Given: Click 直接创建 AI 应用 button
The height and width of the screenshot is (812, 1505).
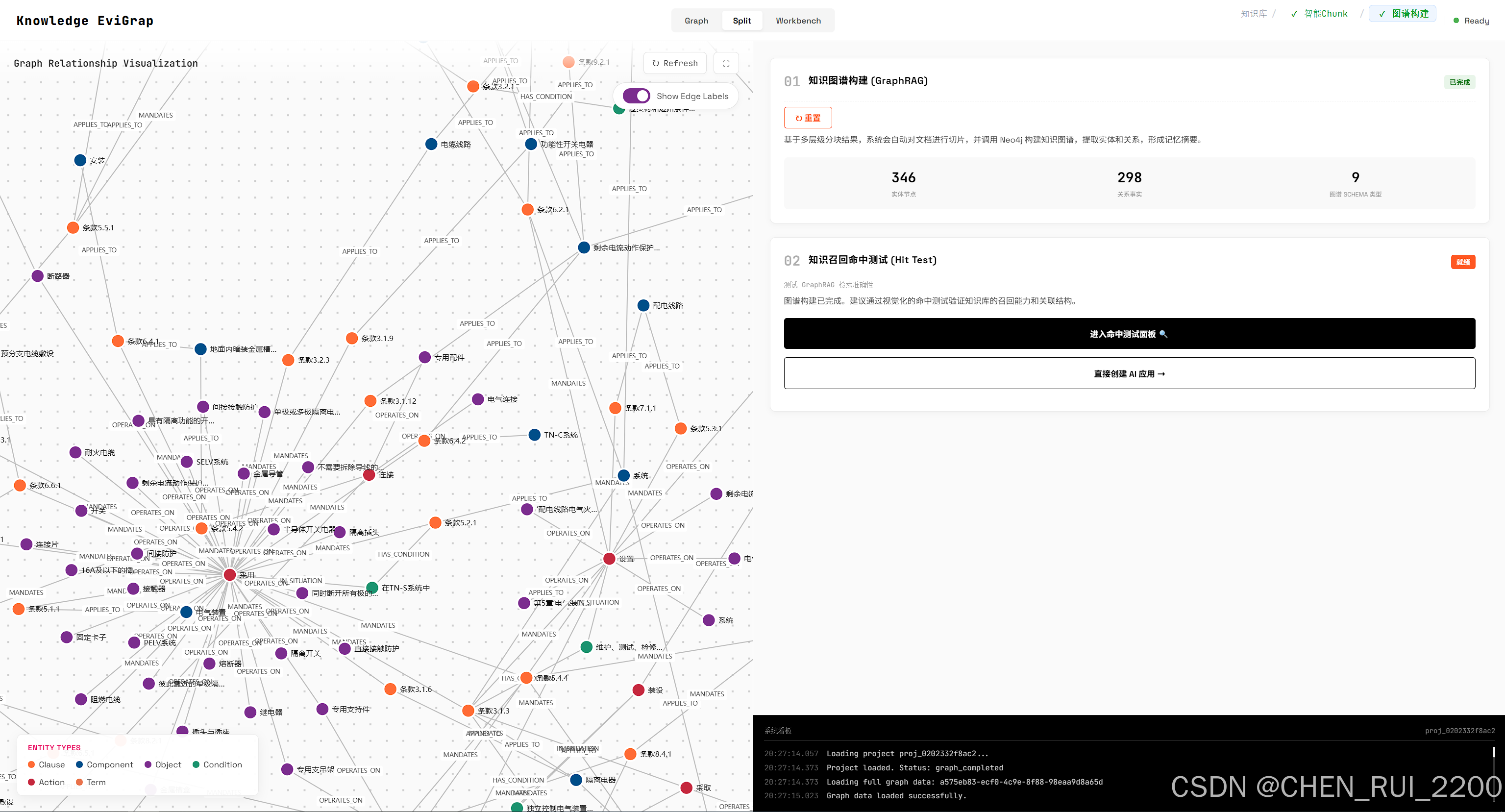Looking at the screenshot, I should [x=1129, y=373].
